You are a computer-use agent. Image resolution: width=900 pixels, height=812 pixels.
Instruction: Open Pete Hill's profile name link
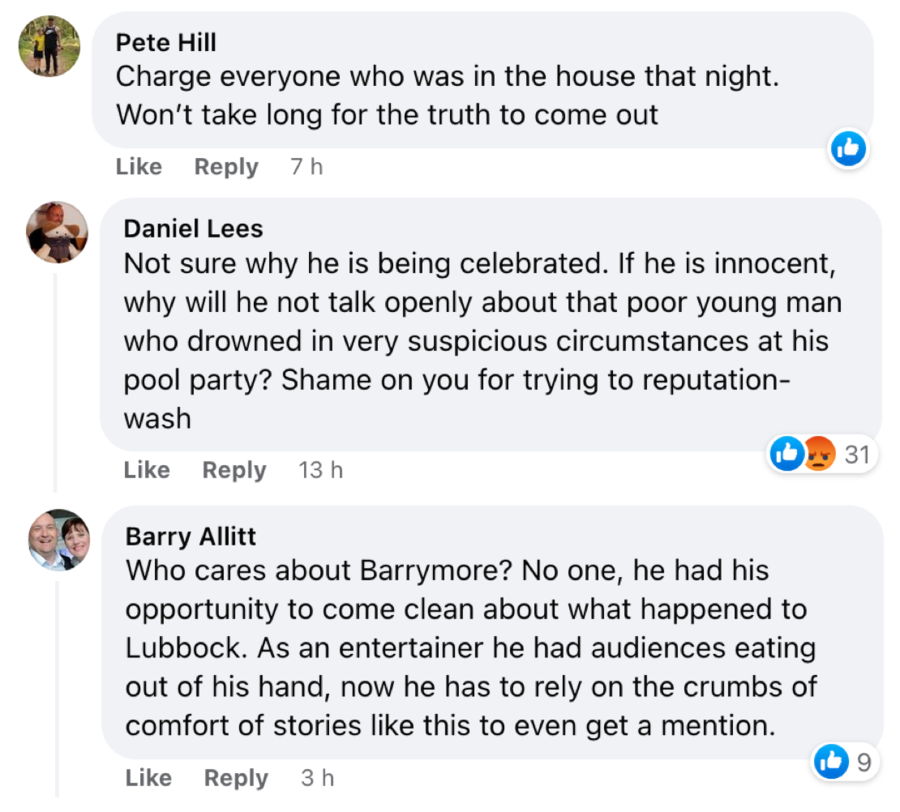[x=166, y=42]
